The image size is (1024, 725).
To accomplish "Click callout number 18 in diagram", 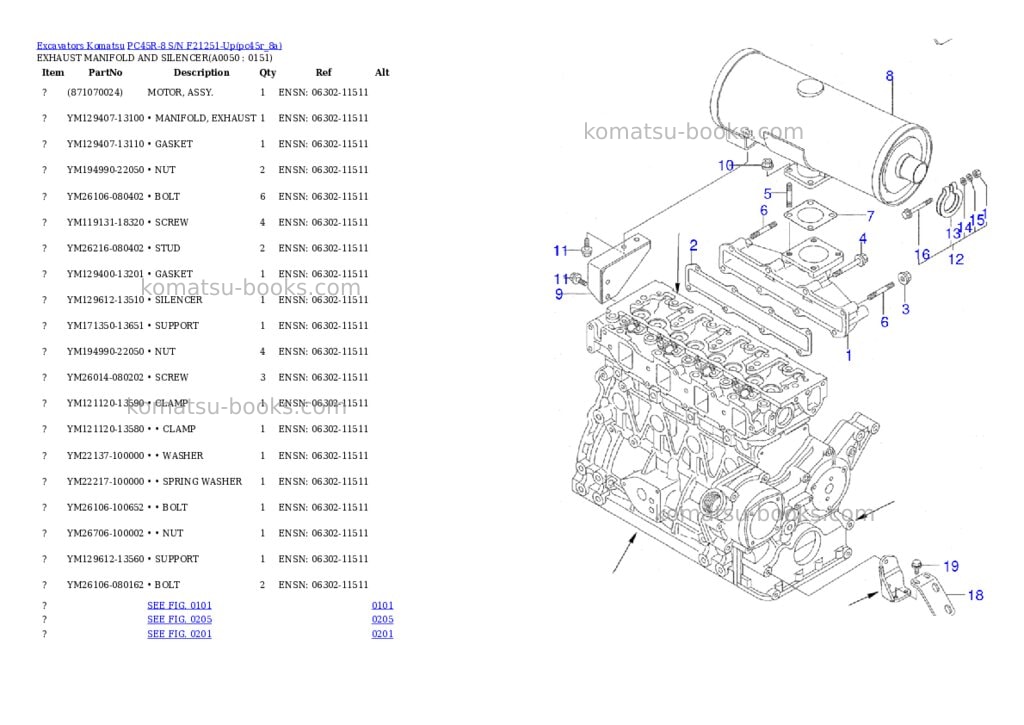I will [x=976, y=595].
